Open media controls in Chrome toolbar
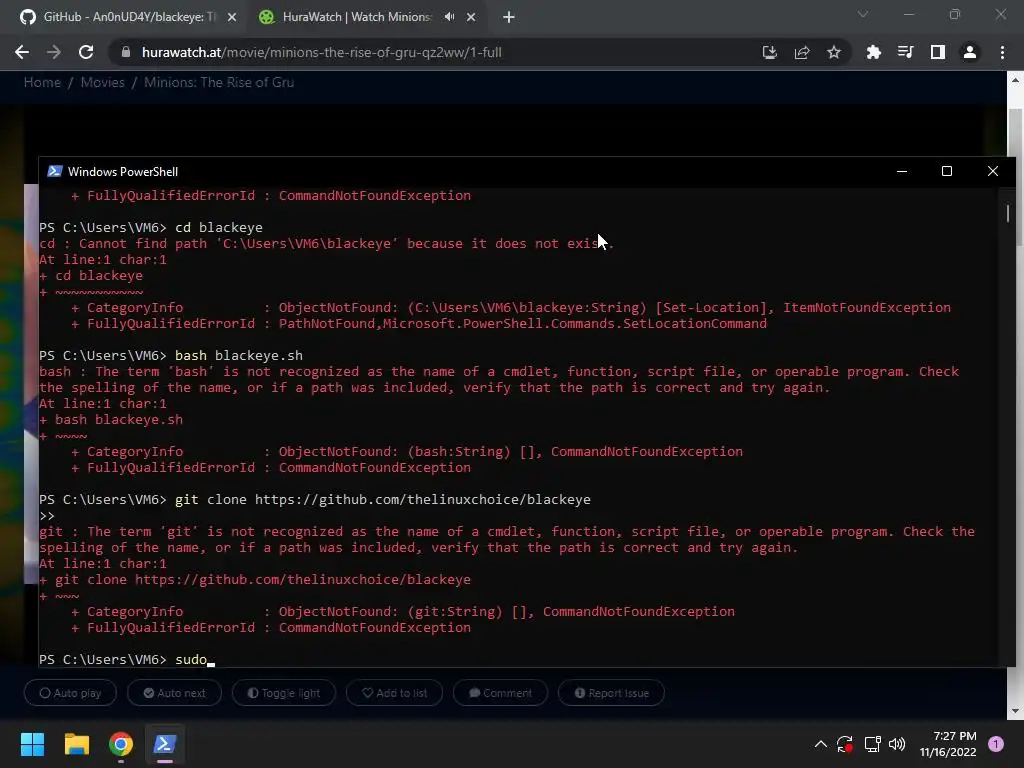The image size is (1024, 768). (x=905, y=52)
